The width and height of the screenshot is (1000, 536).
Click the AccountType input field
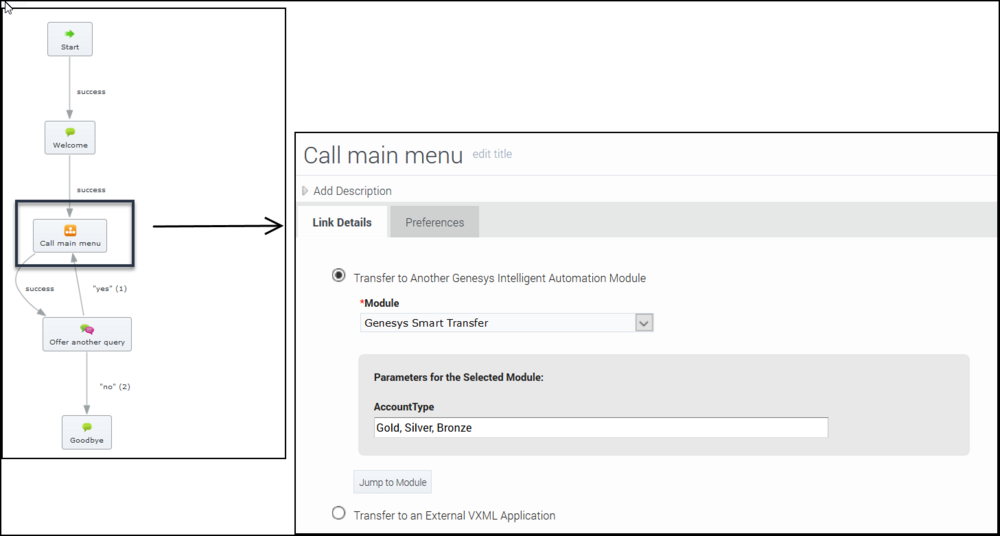click(x=601, y=428)
